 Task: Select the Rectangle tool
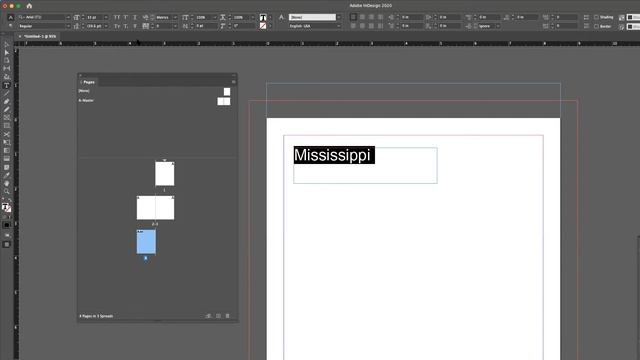tap(7, 126)
